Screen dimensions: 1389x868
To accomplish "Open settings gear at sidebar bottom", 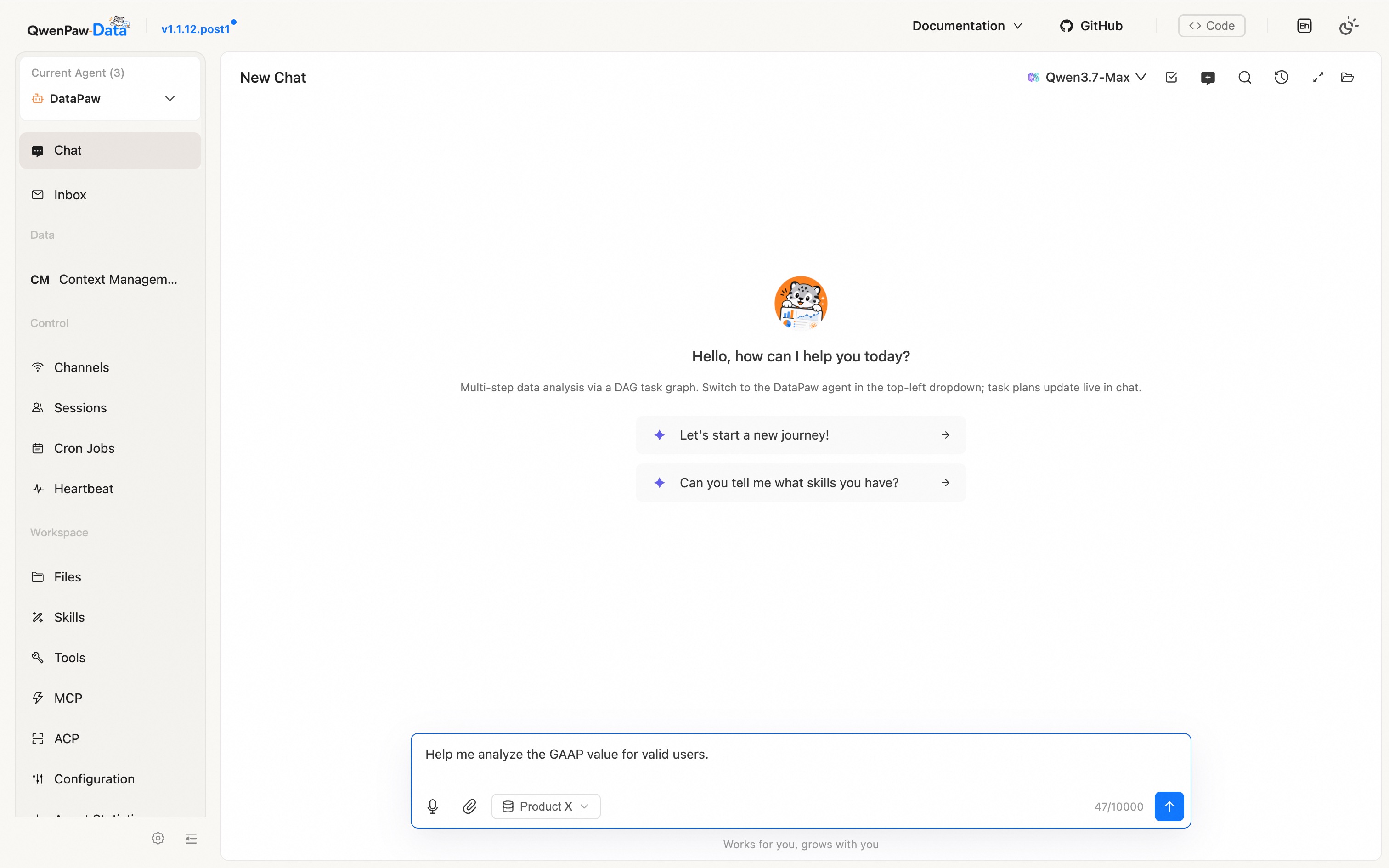I will [x=158, y=838].
